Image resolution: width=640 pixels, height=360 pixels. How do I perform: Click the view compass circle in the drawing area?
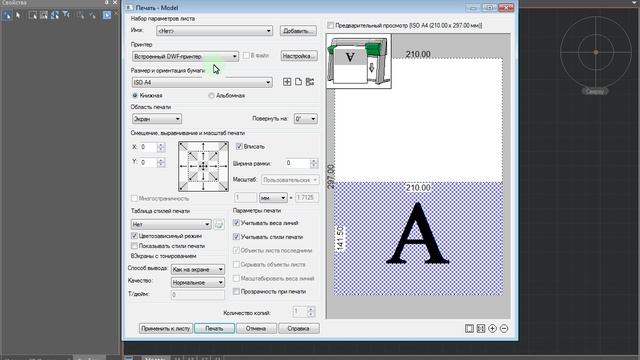[x=596, y=52]
